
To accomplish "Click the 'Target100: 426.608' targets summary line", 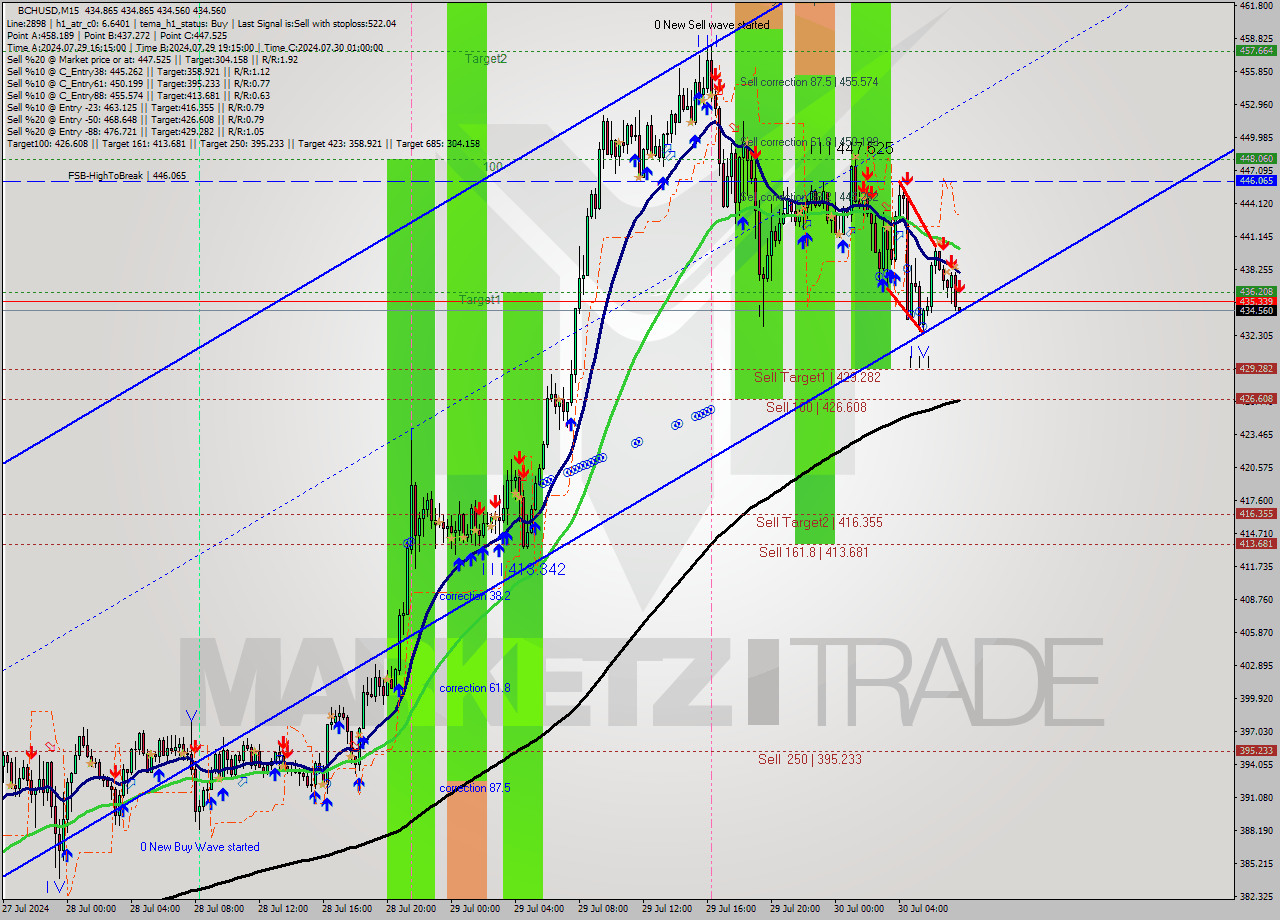I will pos(243,143).
